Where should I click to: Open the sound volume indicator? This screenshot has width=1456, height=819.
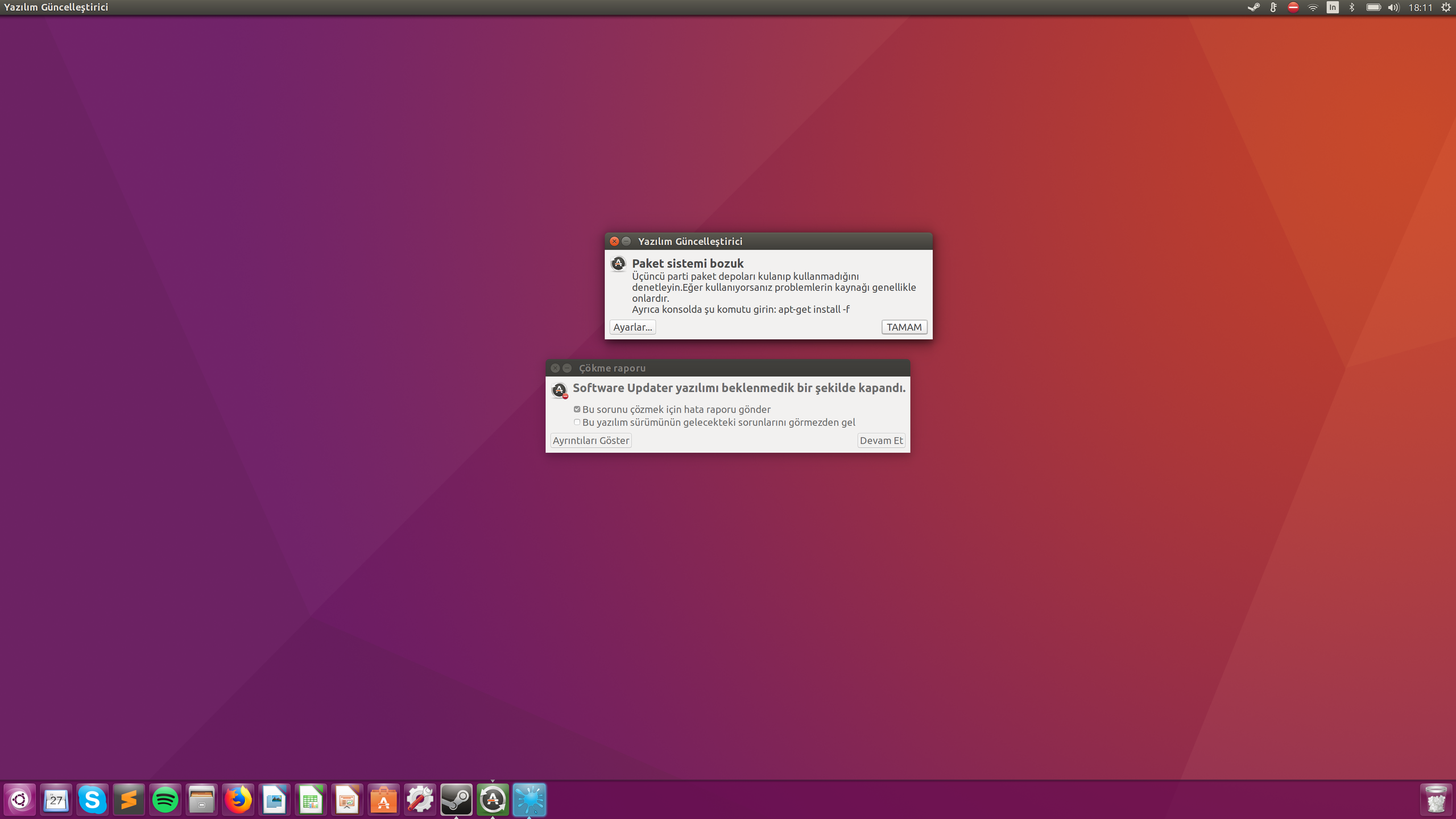click(1393, 7)
